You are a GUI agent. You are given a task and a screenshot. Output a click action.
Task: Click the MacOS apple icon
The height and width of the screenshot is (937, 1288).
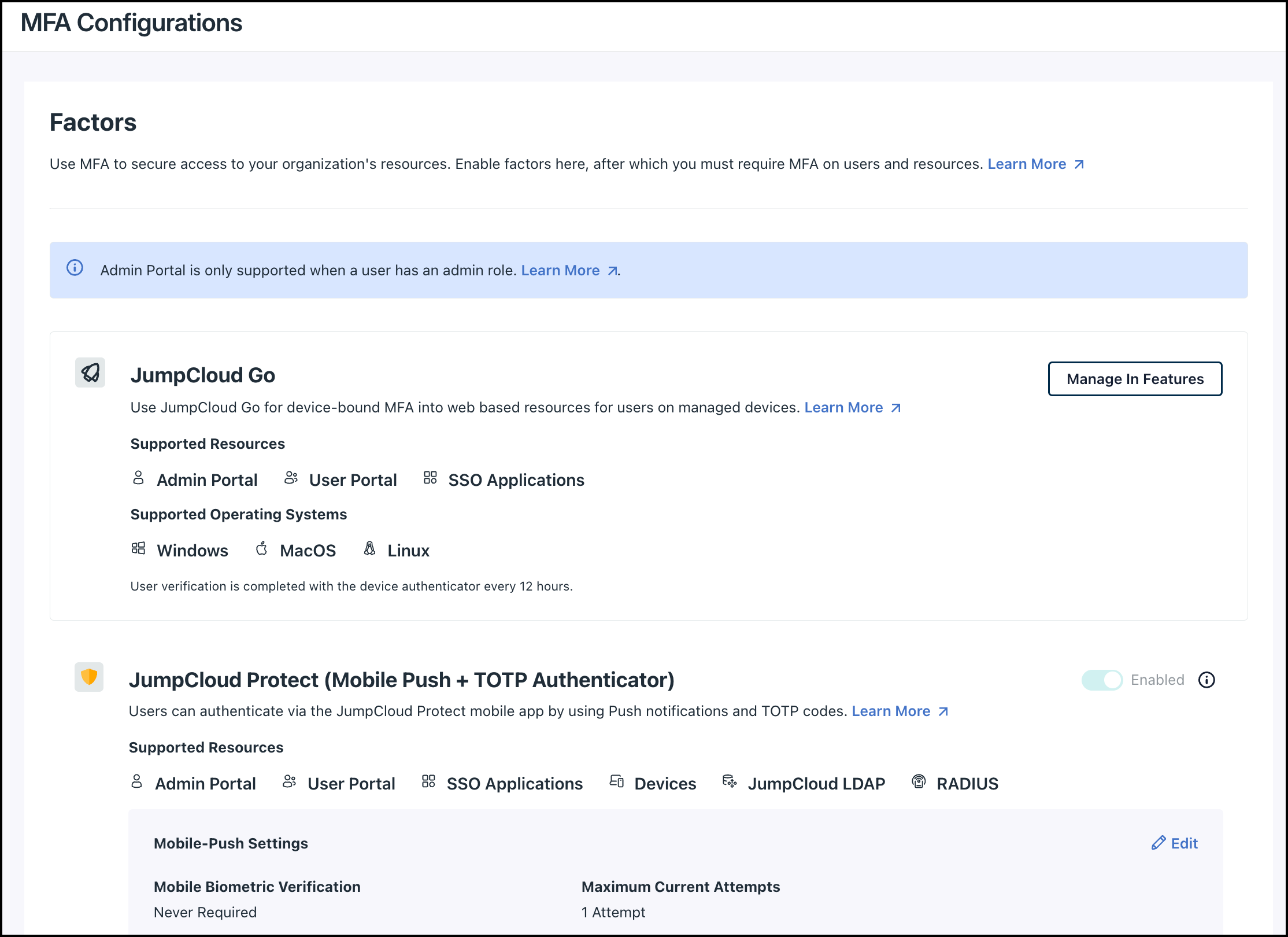261,548
